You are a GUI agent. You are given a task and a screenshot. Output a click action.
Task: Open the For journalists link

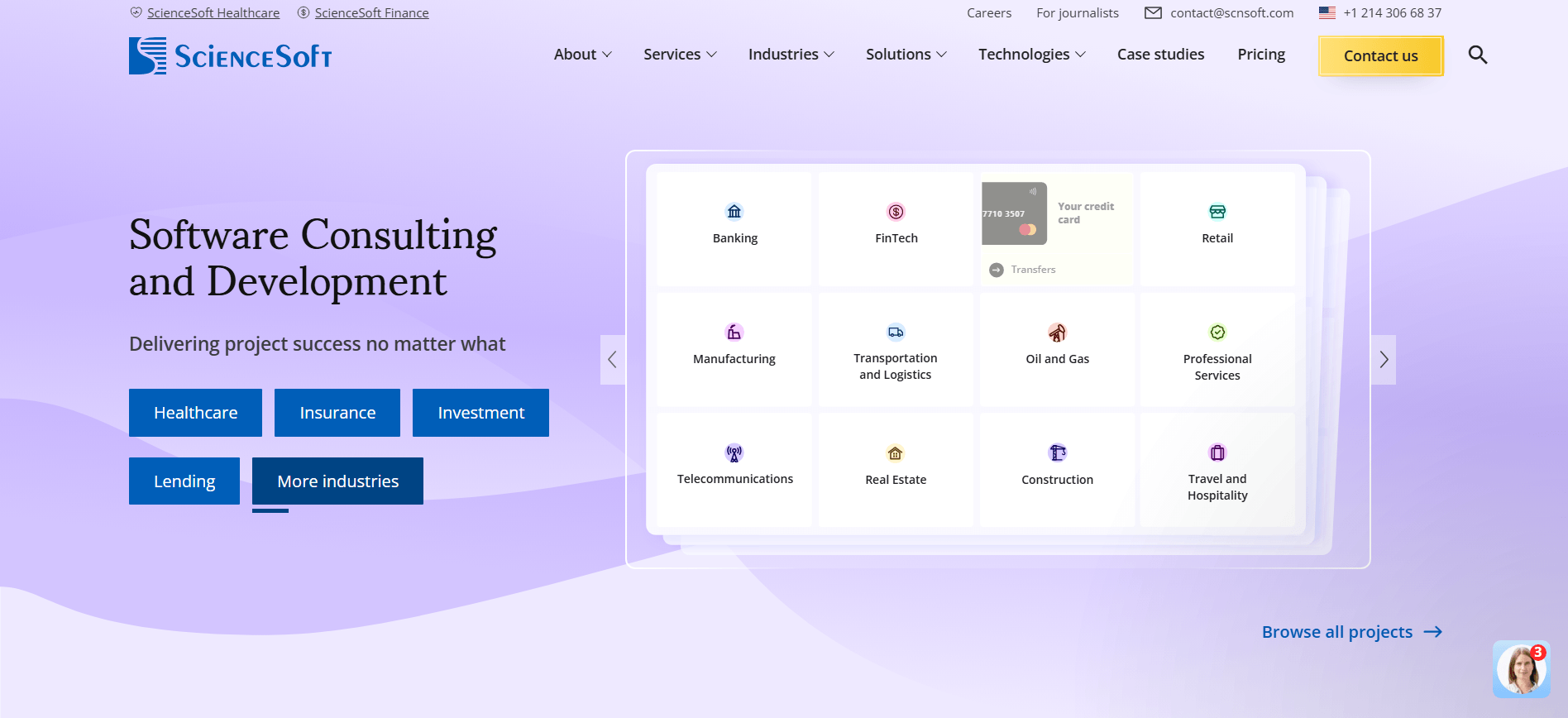point(1078,13)
